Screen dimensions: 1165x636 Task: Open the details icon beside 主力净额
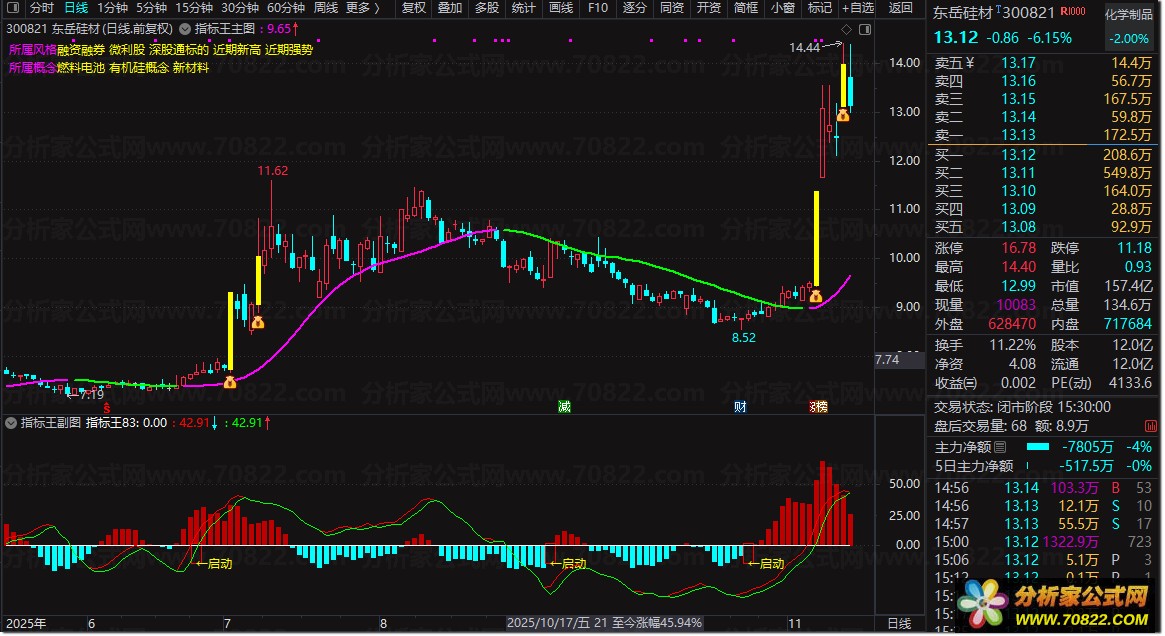coord(1000,447)
